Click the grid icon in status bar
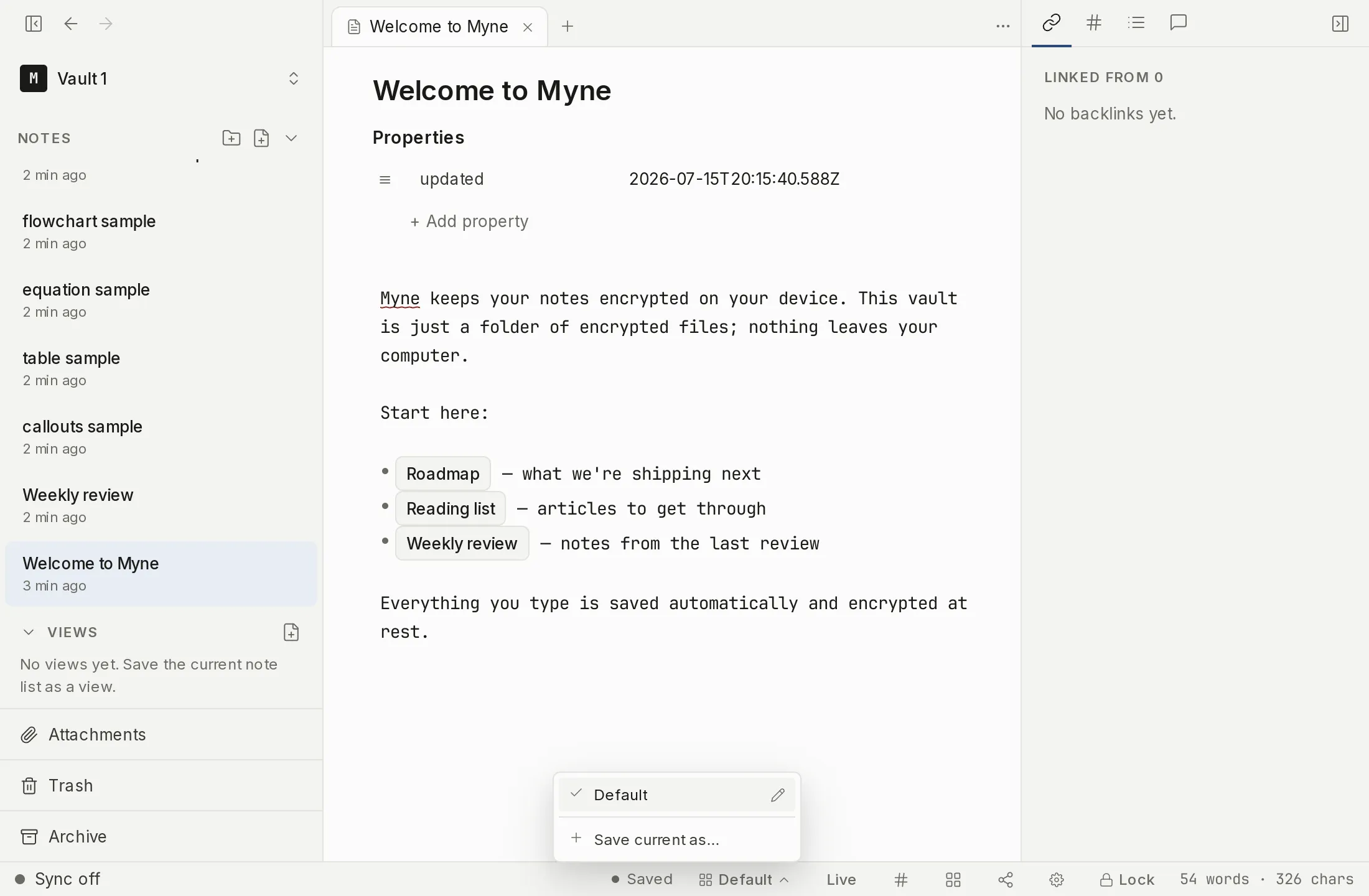The width and height of the screenshot is (1369, 896). point(953,879)
